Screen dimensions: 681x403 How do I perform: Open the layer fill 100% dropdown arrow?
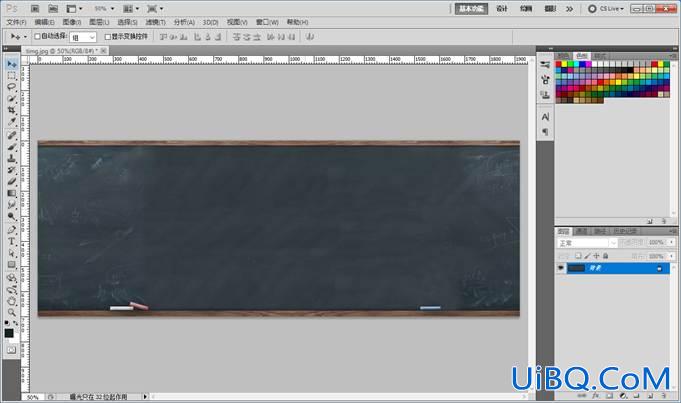click(672, 256)
